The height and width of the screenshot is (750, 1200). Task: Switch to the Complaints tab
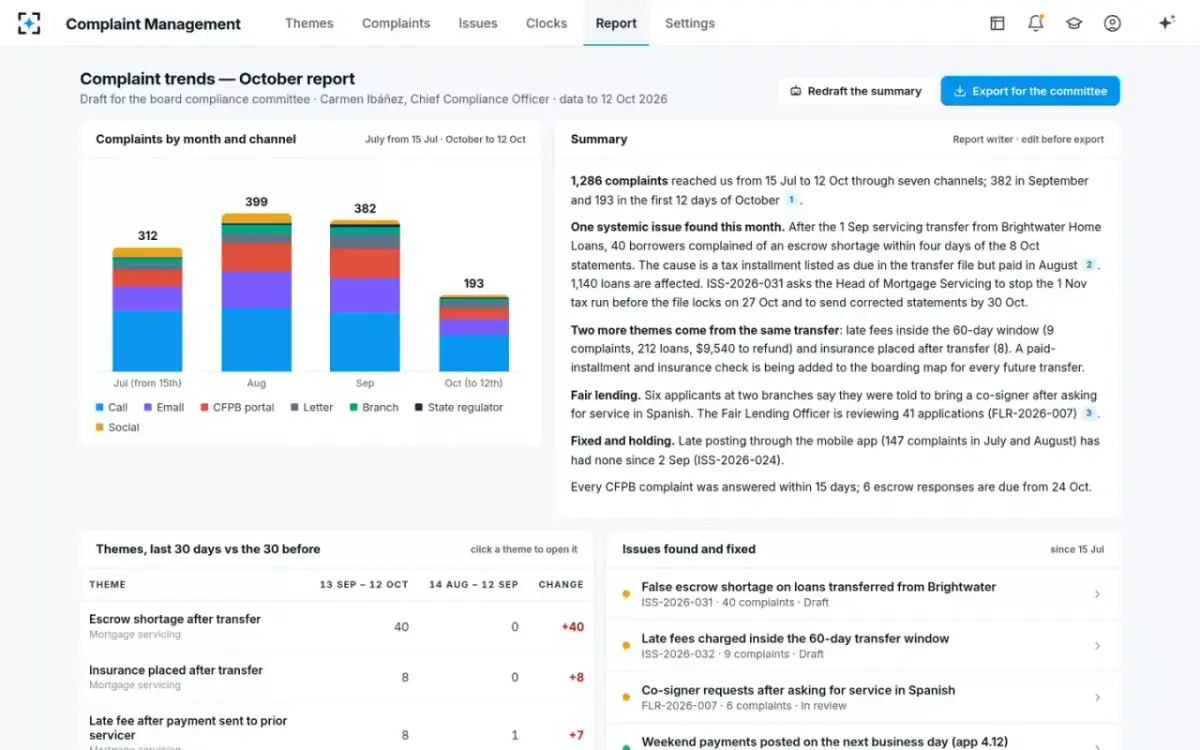pos(396,23)
